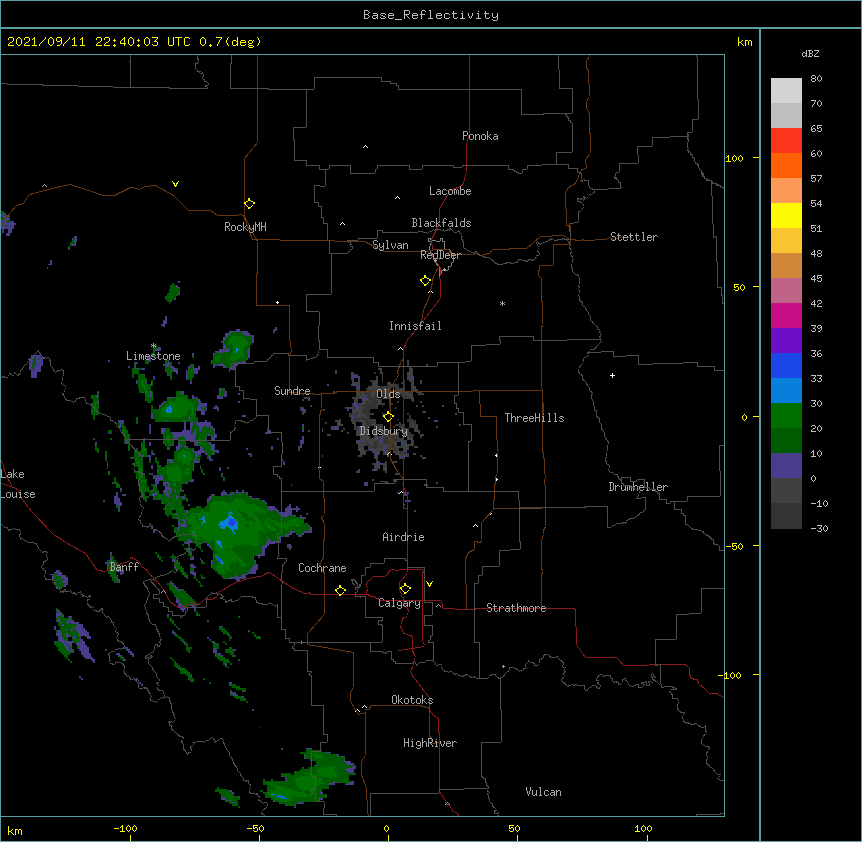This screenshot has height=842, width=862.
Task: Pick the magenta 39–42 dBZ legend band
Action: (x=786, y=315)
